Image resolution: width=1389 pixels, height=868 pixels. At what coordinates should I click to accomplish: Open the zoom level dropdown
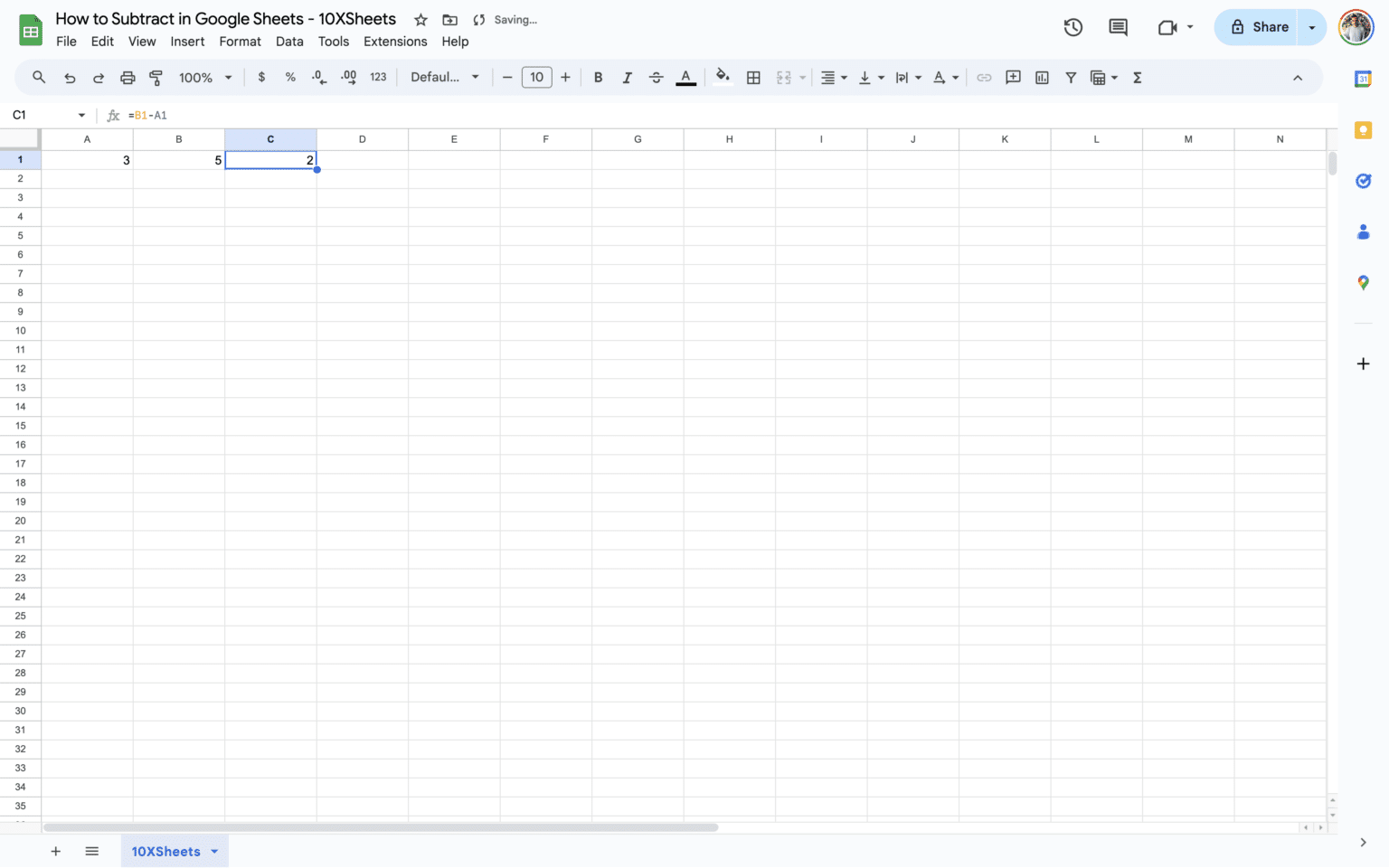click(204, 77)
